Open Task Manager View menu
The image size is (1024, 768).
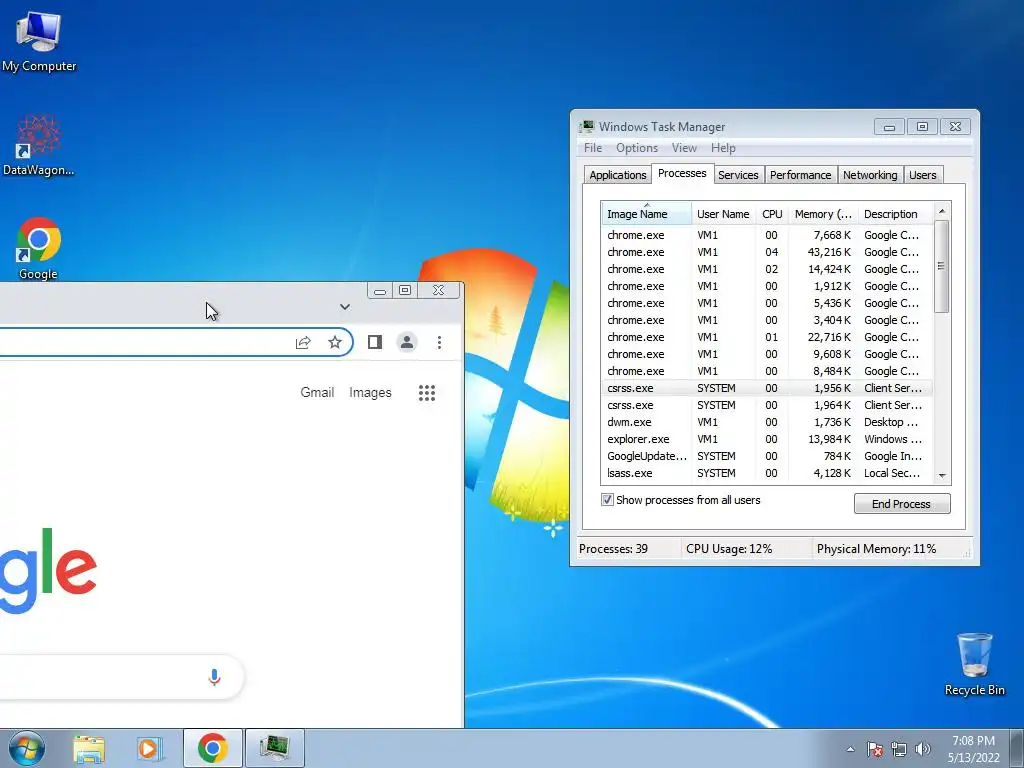[x=684, y=148]
